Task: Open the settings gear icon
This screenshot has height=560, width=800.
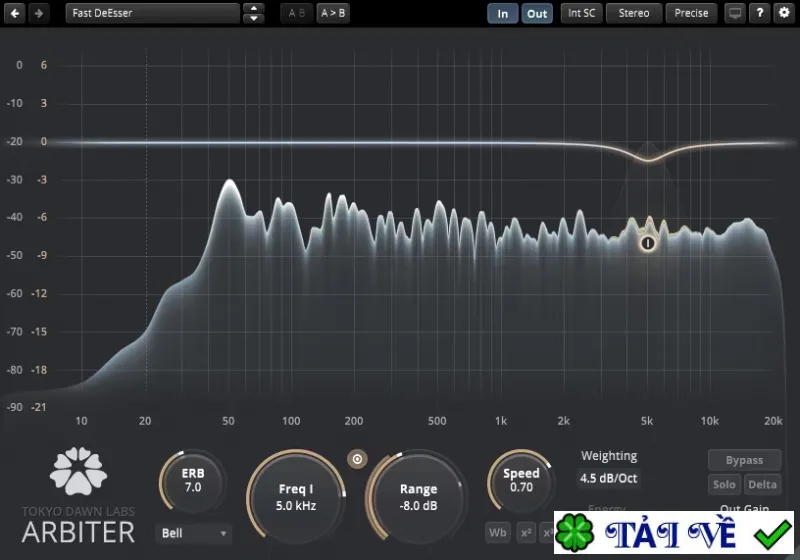Action: (x=784, y=13)
